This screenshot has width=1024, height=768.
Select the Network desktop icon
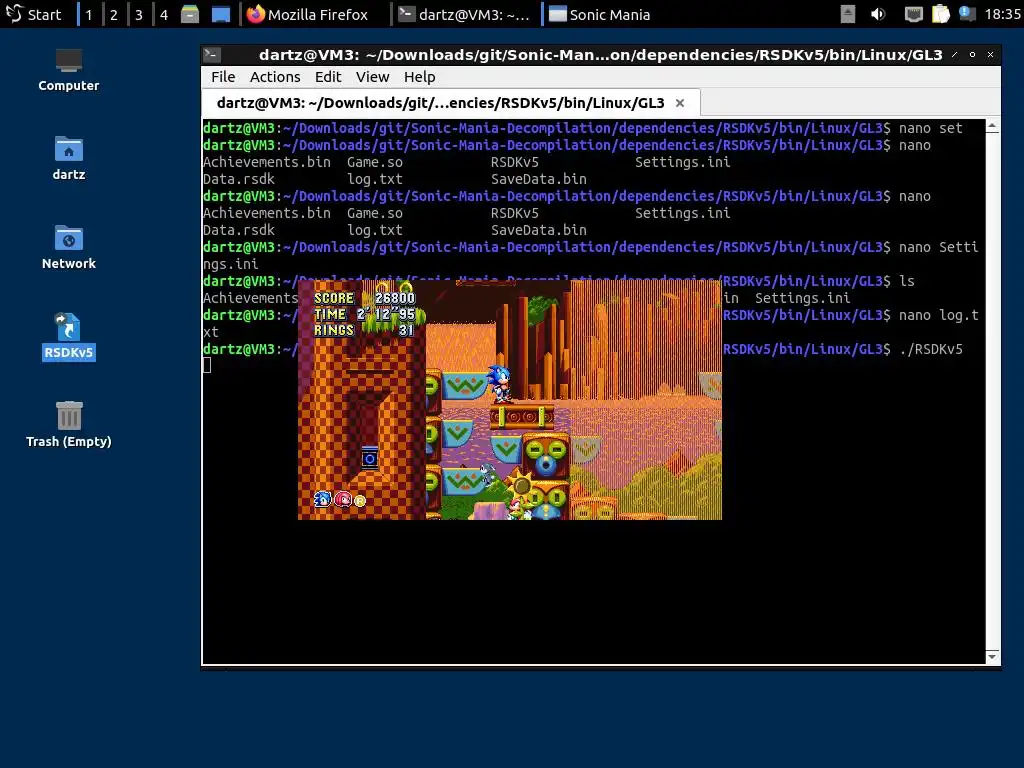69,248
